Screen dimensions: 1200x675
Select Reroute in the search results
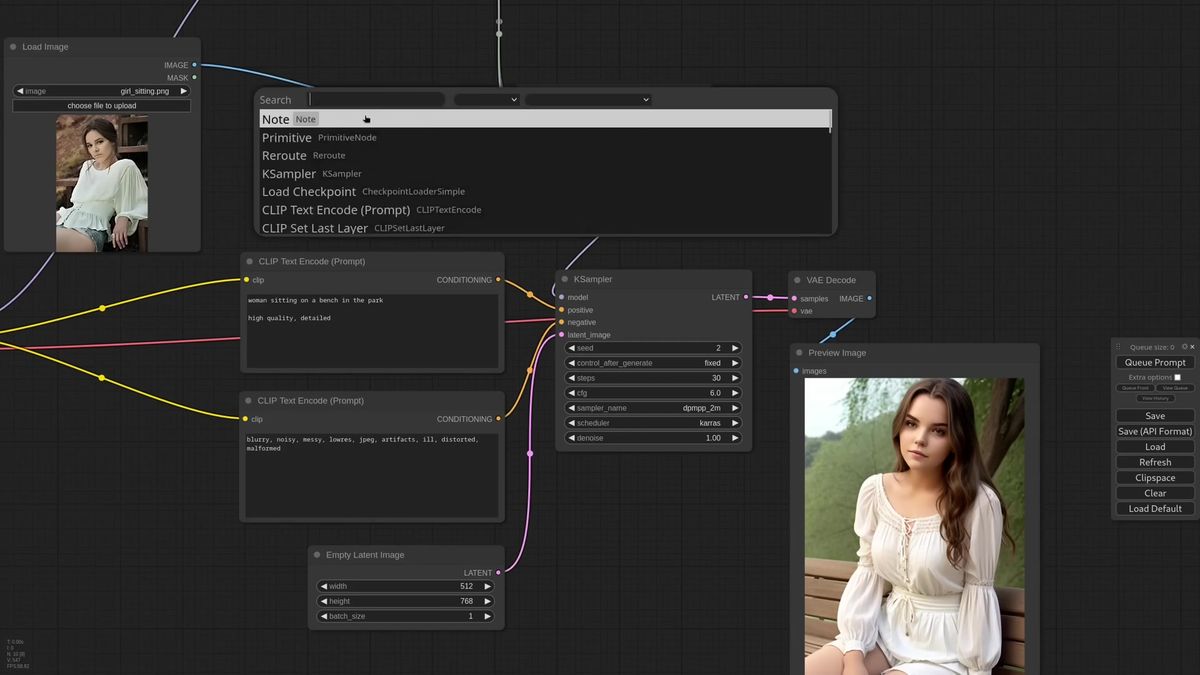(545, 155)
